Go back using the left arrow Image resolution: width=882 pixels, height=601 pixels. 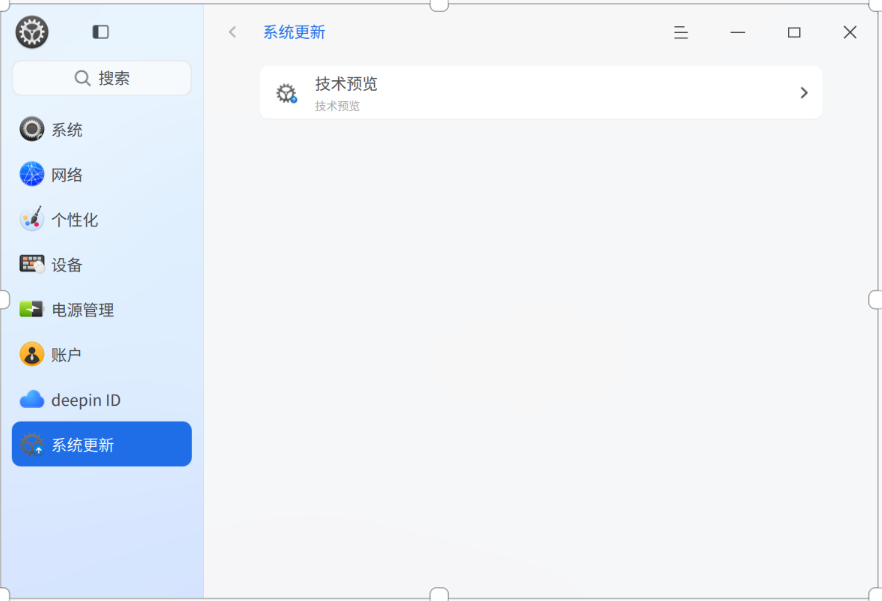(232, 32)
